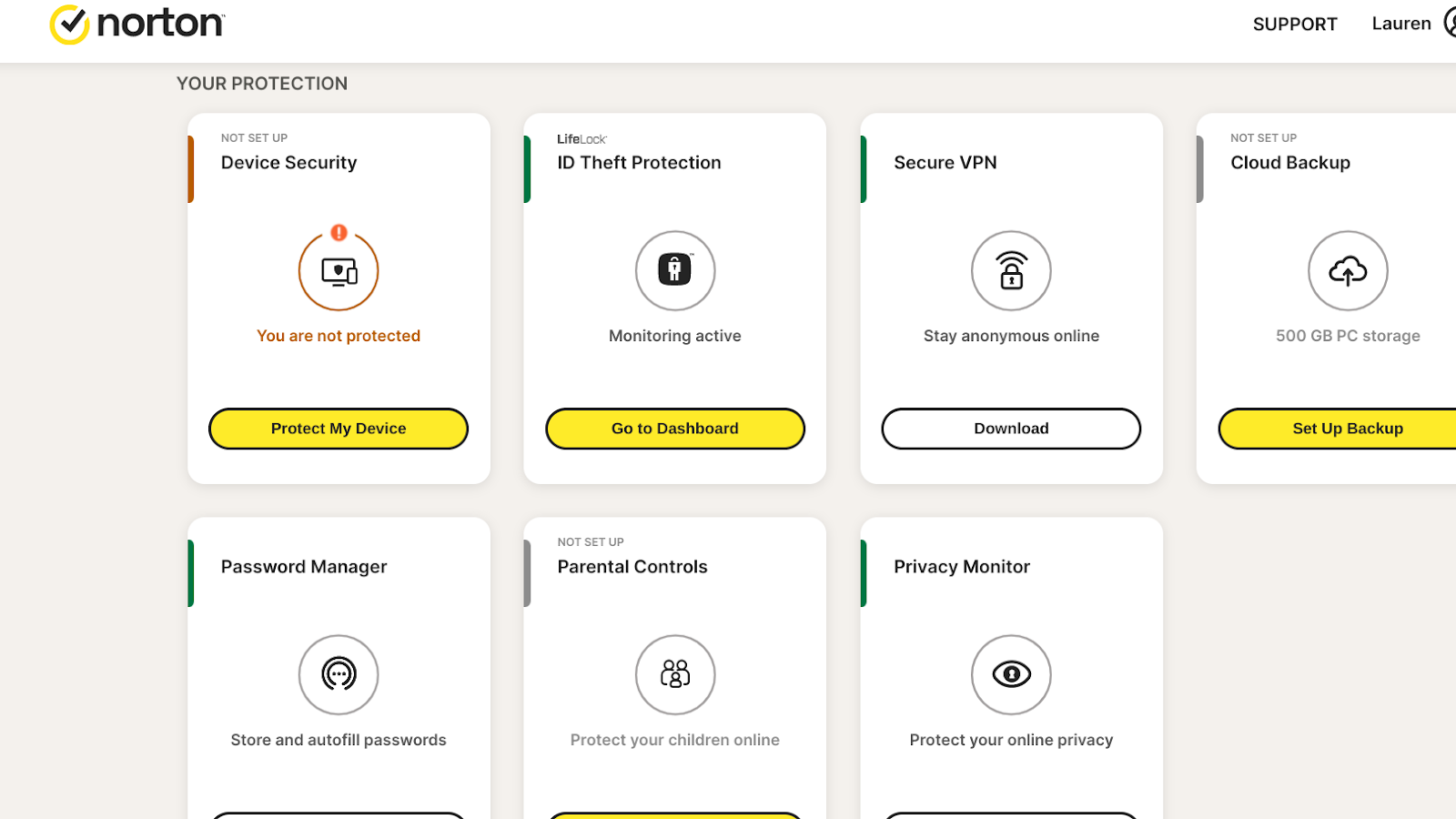Open the Lauren account menu
Image resolution: width=1456 pixels, height=819 pixels.
click(x=1412, y=24)
